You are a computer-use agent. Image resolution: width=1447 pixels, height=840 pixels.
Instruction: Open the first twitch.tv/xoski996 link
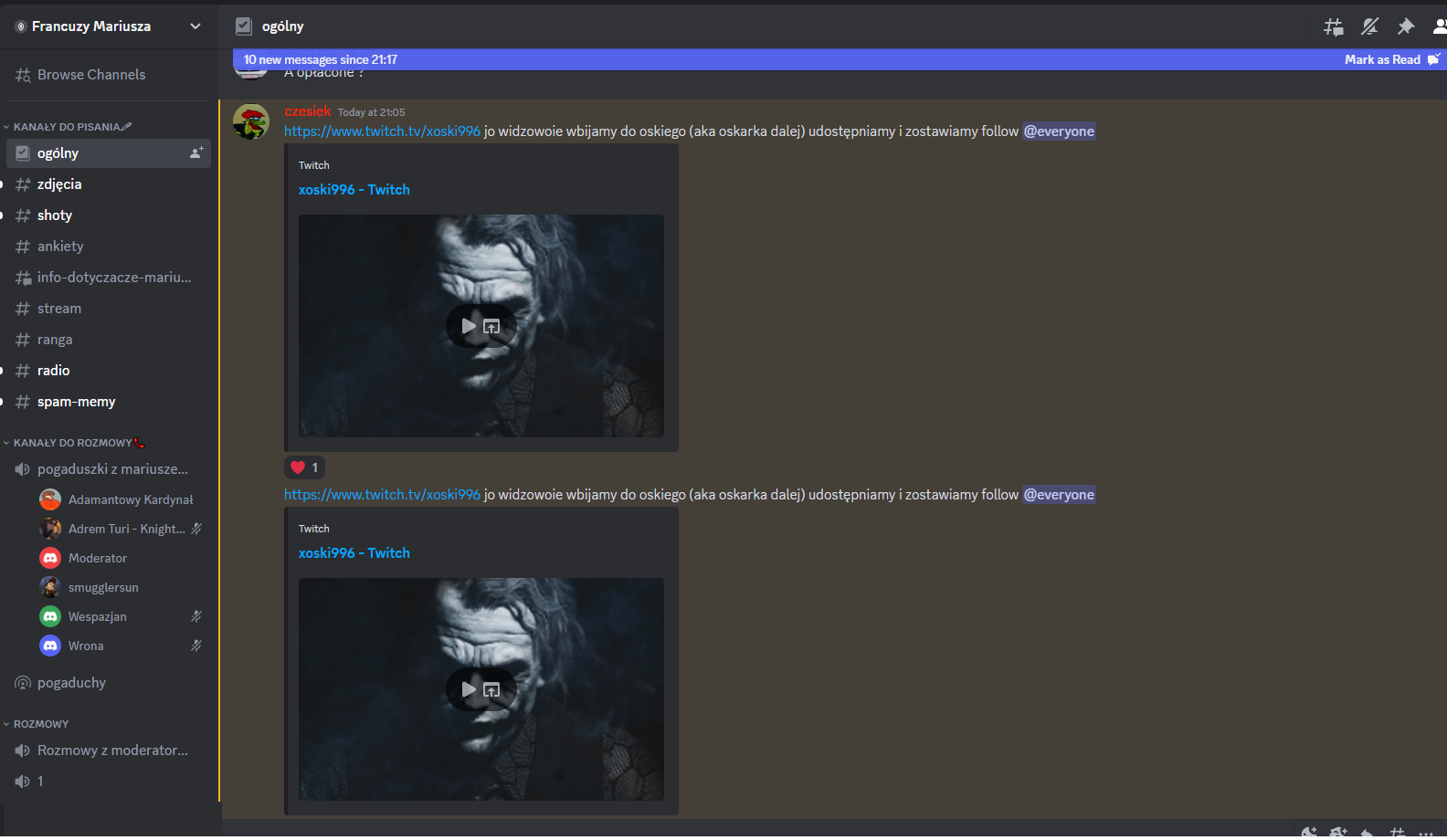tap(382, 131)
